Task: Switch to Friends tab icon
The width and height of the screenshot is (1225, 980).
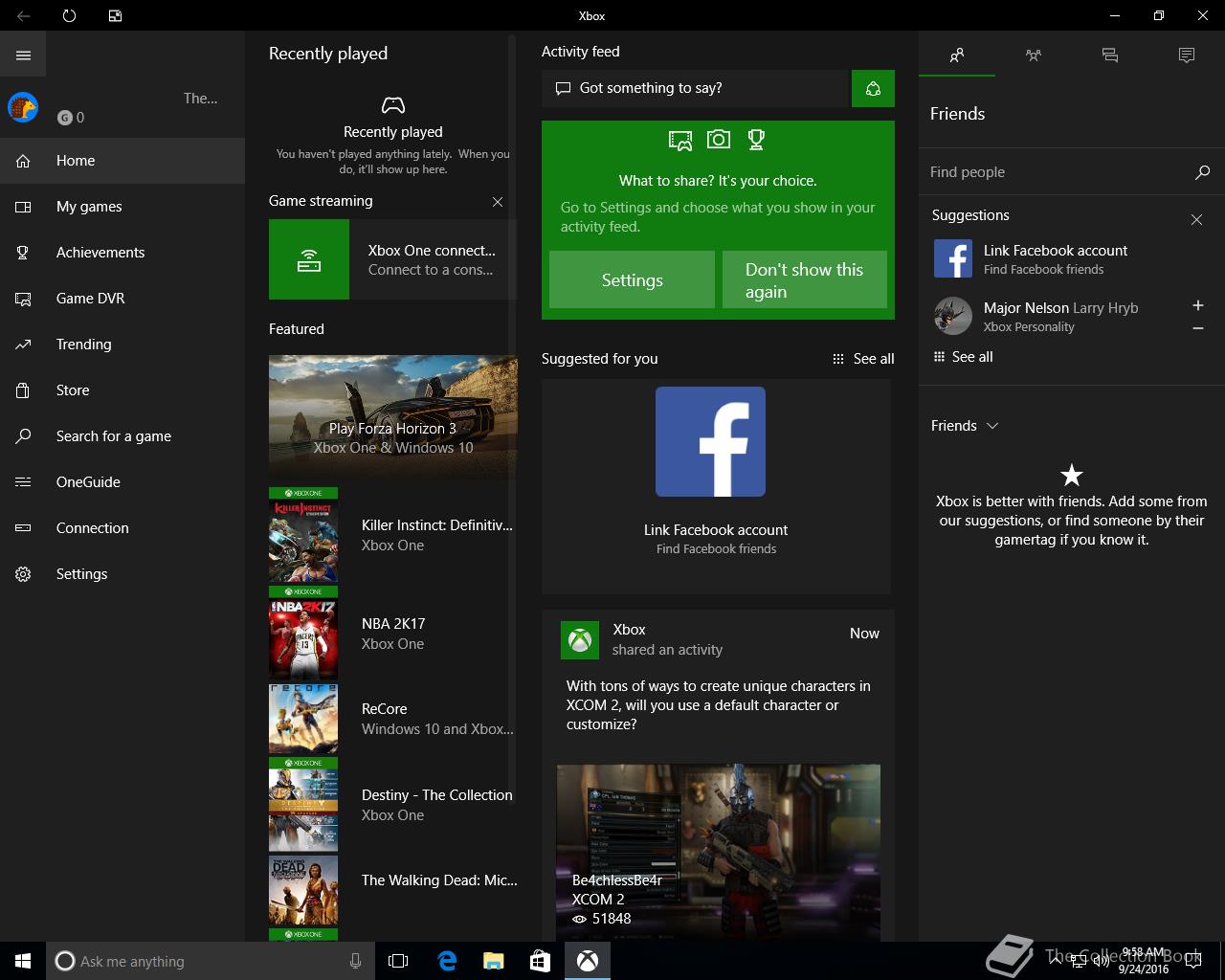Action: 957,56
